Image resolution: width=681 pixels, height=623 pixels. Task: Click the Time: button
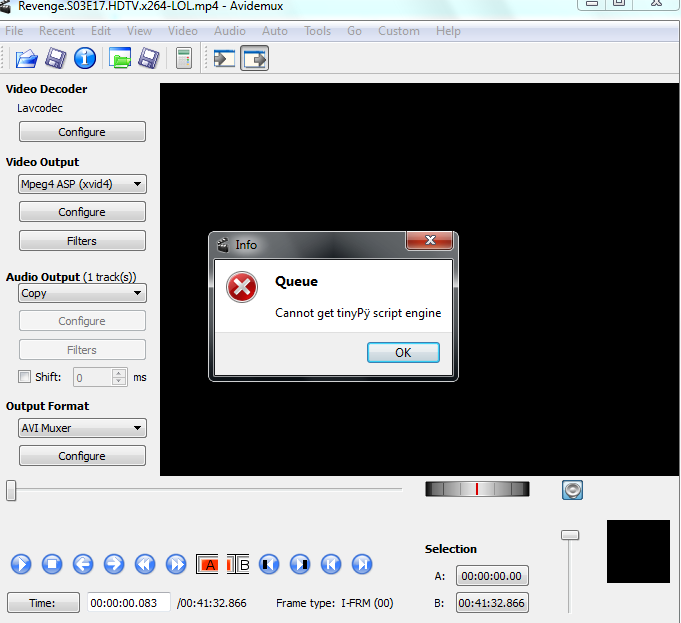(43, 603)
